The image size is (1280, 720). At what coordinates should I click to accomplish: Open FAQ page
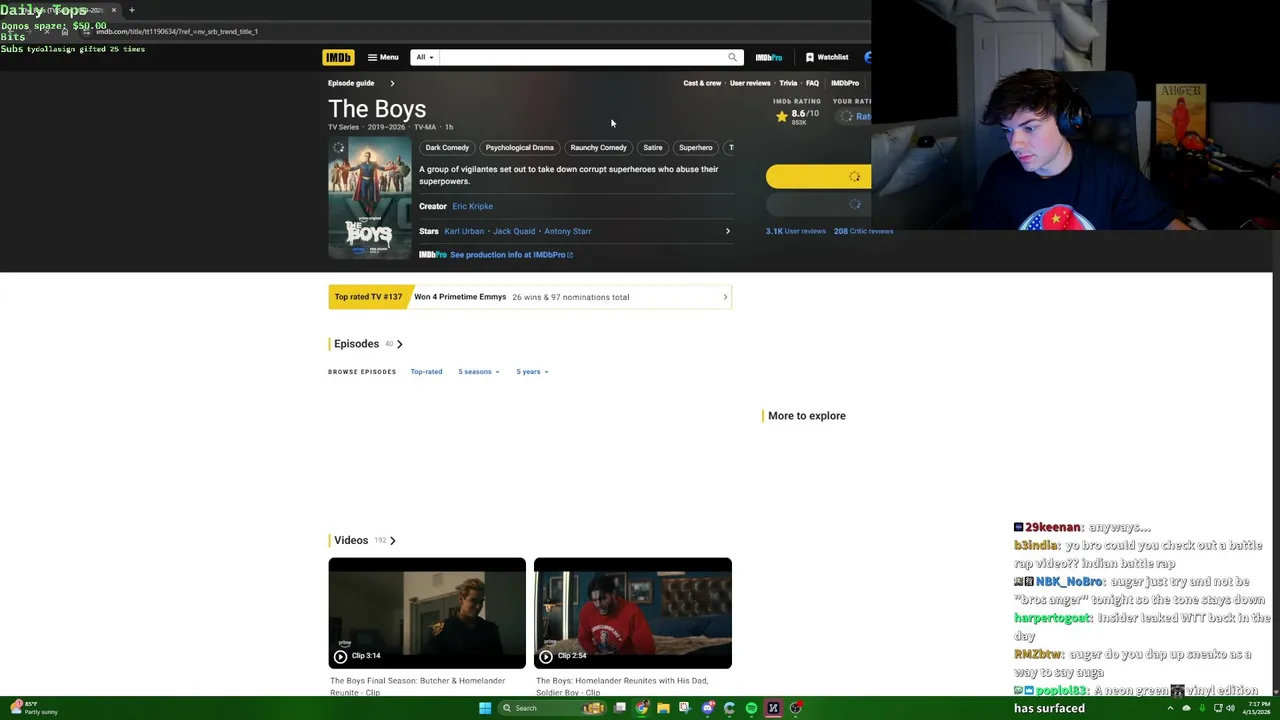812,83
